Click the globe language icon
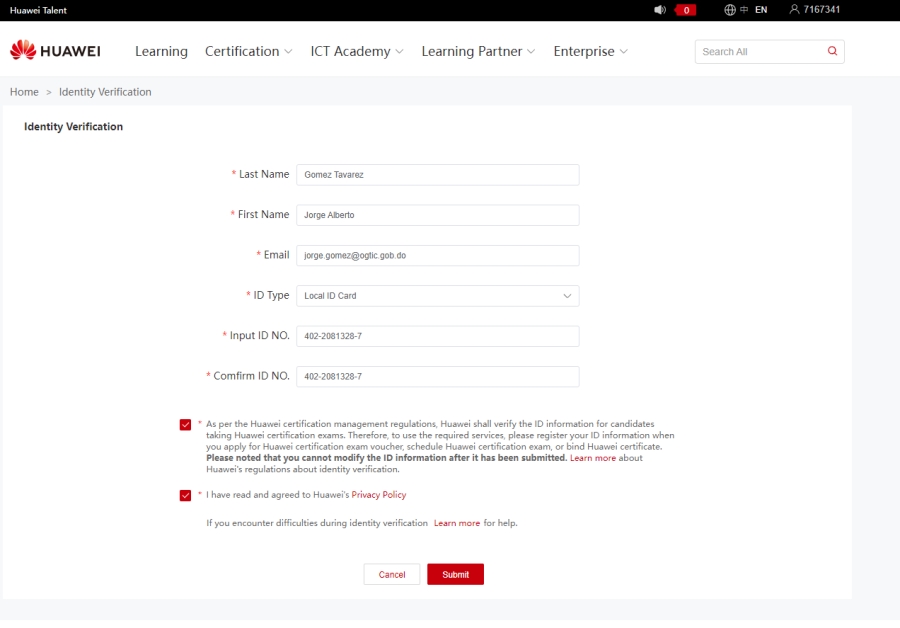Image resolution: width=900 pixels, height=628 pixels. click(x=730, y=10)
